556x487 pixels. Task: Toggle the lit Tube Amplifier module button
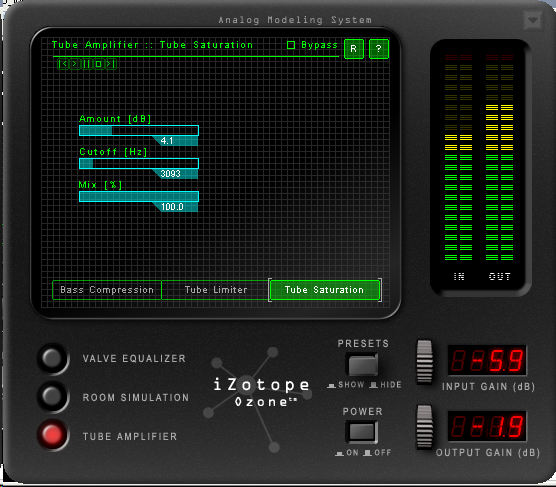pyautogui.click(x=52, y=435)
